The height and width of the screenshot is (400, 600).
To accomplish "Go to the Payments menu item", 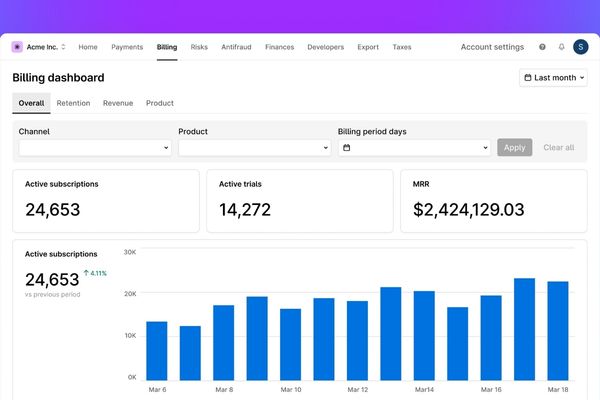I will point(127,47).
